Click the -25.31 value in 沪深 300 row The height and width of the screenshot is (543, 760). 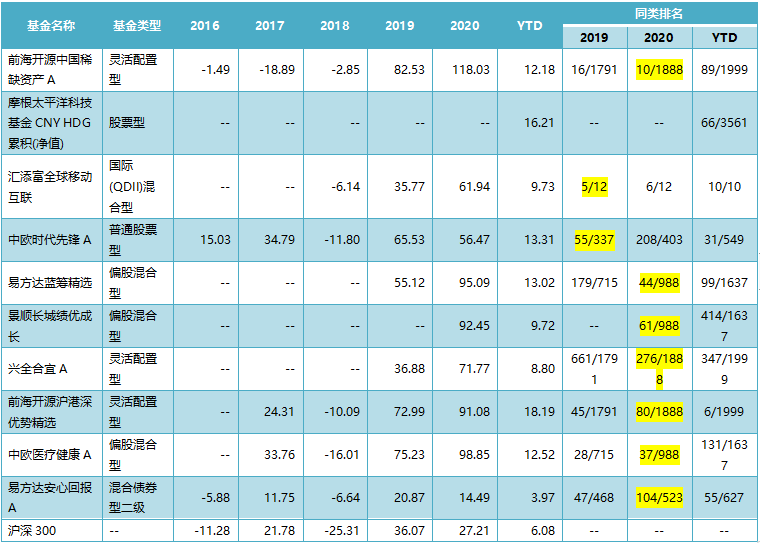pyautogui.click(x=341, y=531)
